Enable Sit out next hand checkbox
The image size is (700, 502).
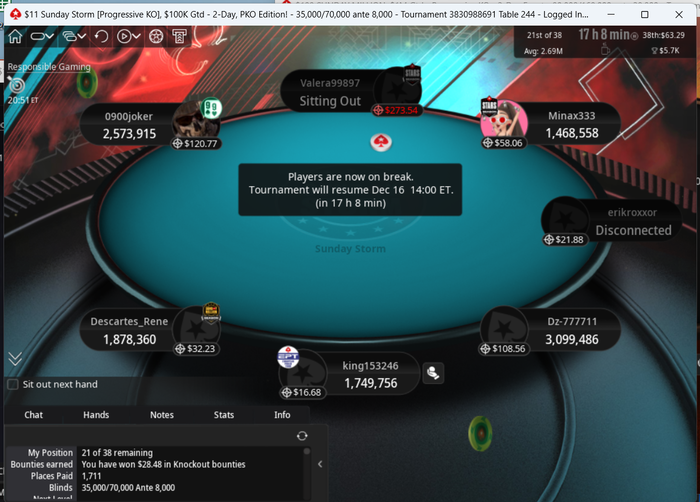tap(13, 384)
